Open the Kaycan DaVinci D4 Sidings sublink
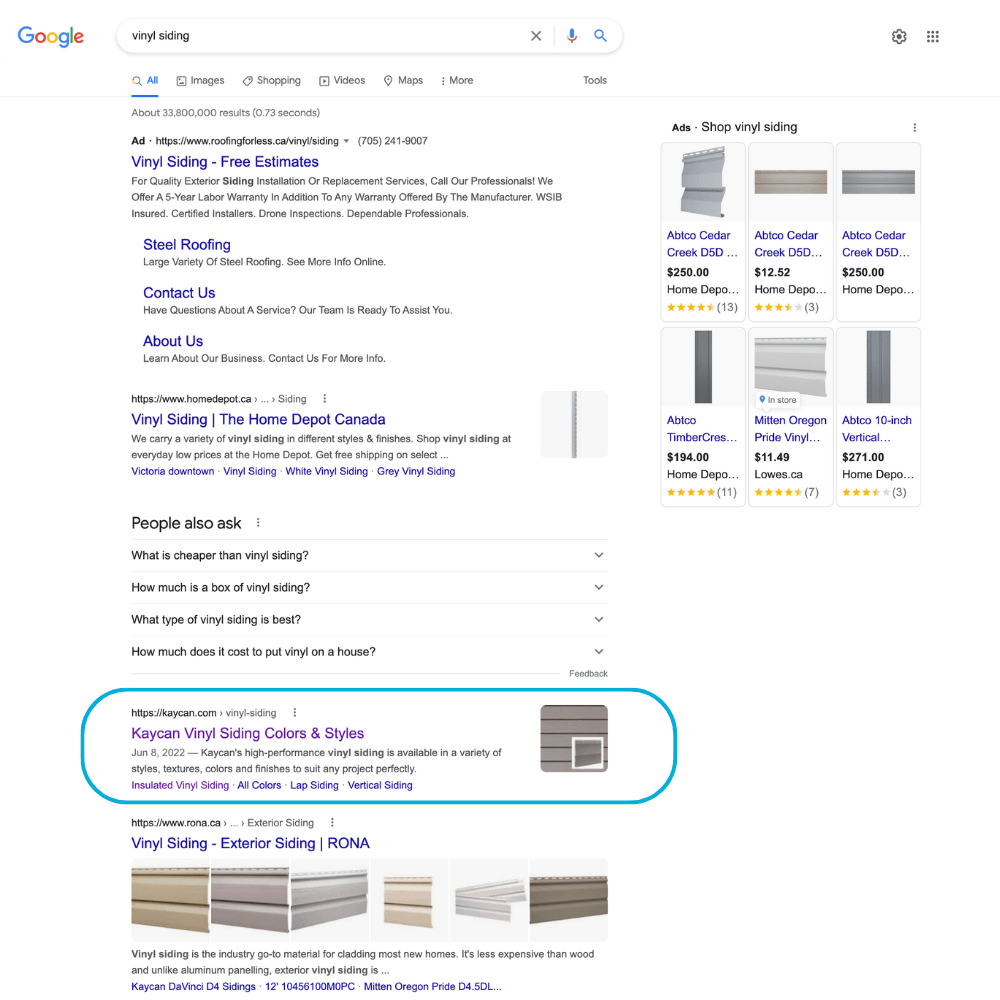1000x1000 pixels. [x=193, y=987]
